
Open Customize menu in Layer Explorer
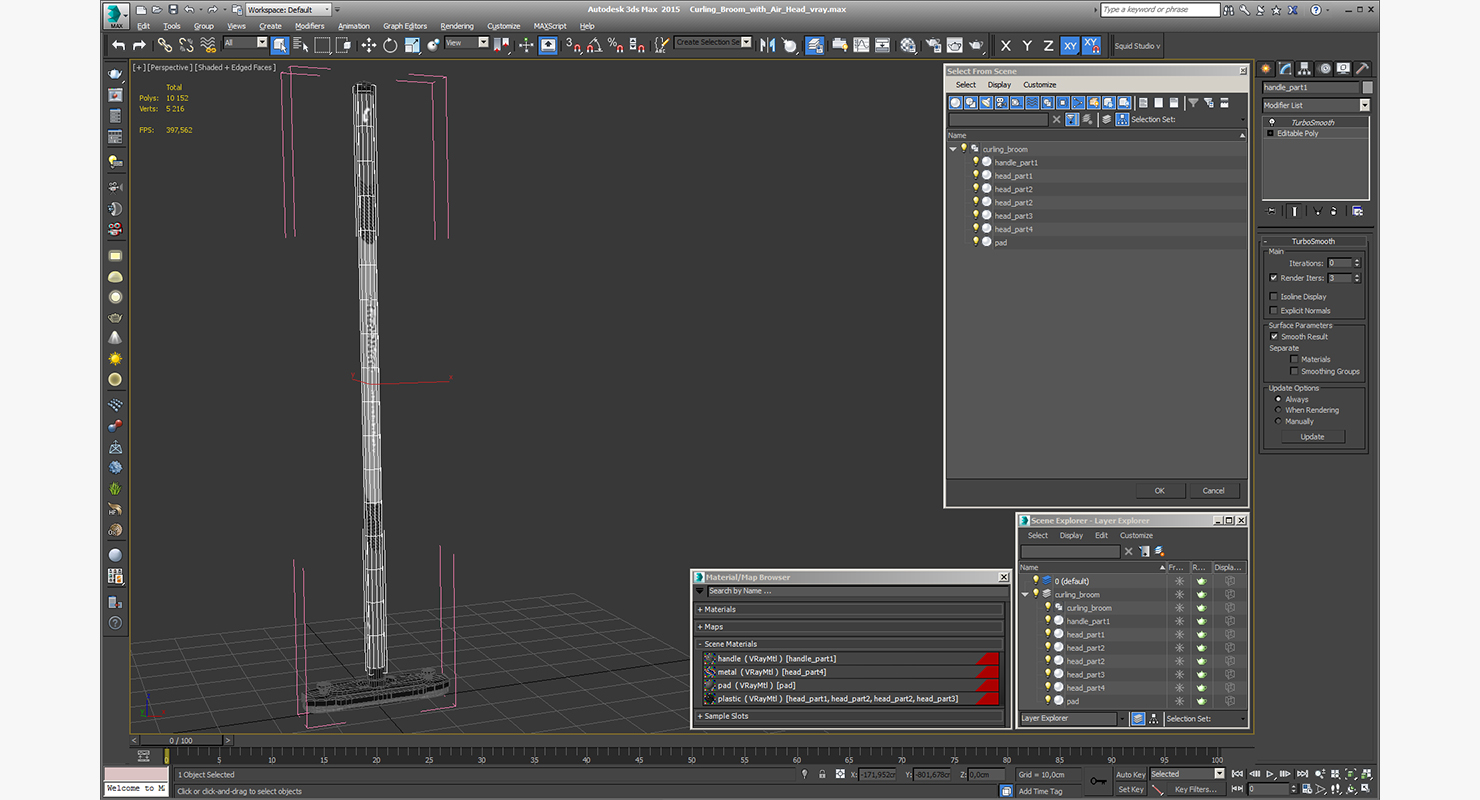(1136, 535)
